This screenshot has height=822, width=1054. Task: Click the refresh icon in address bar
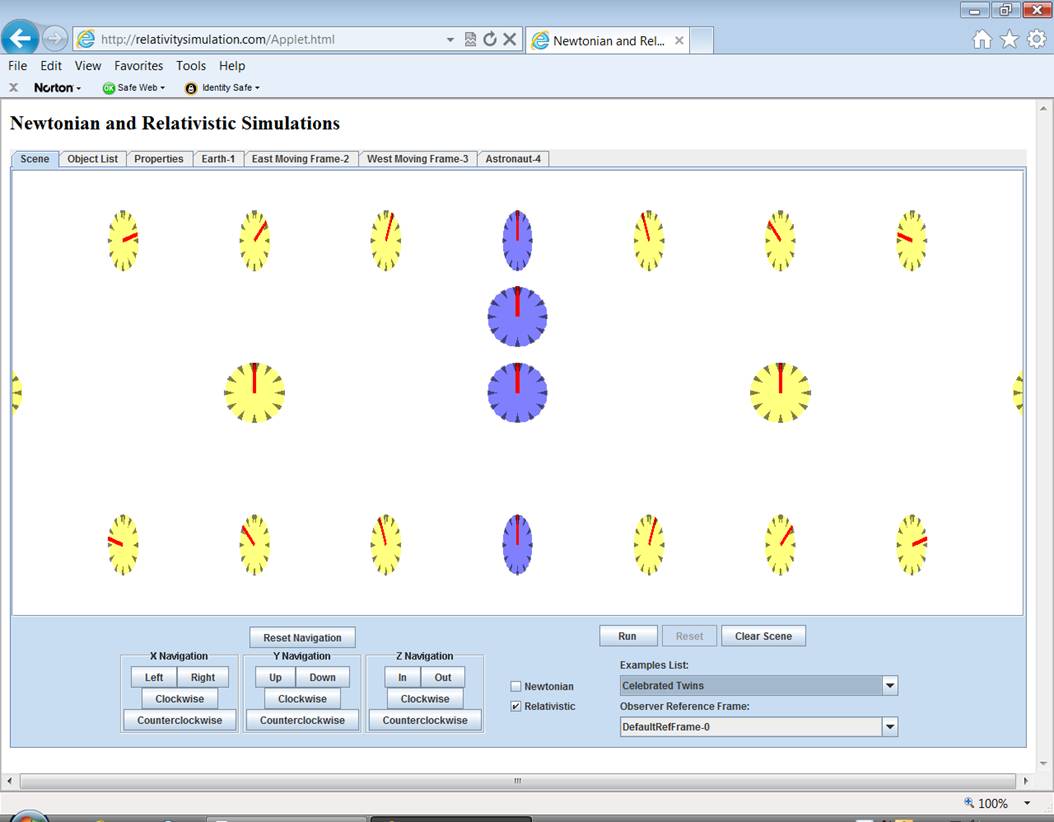coord(490,40)
